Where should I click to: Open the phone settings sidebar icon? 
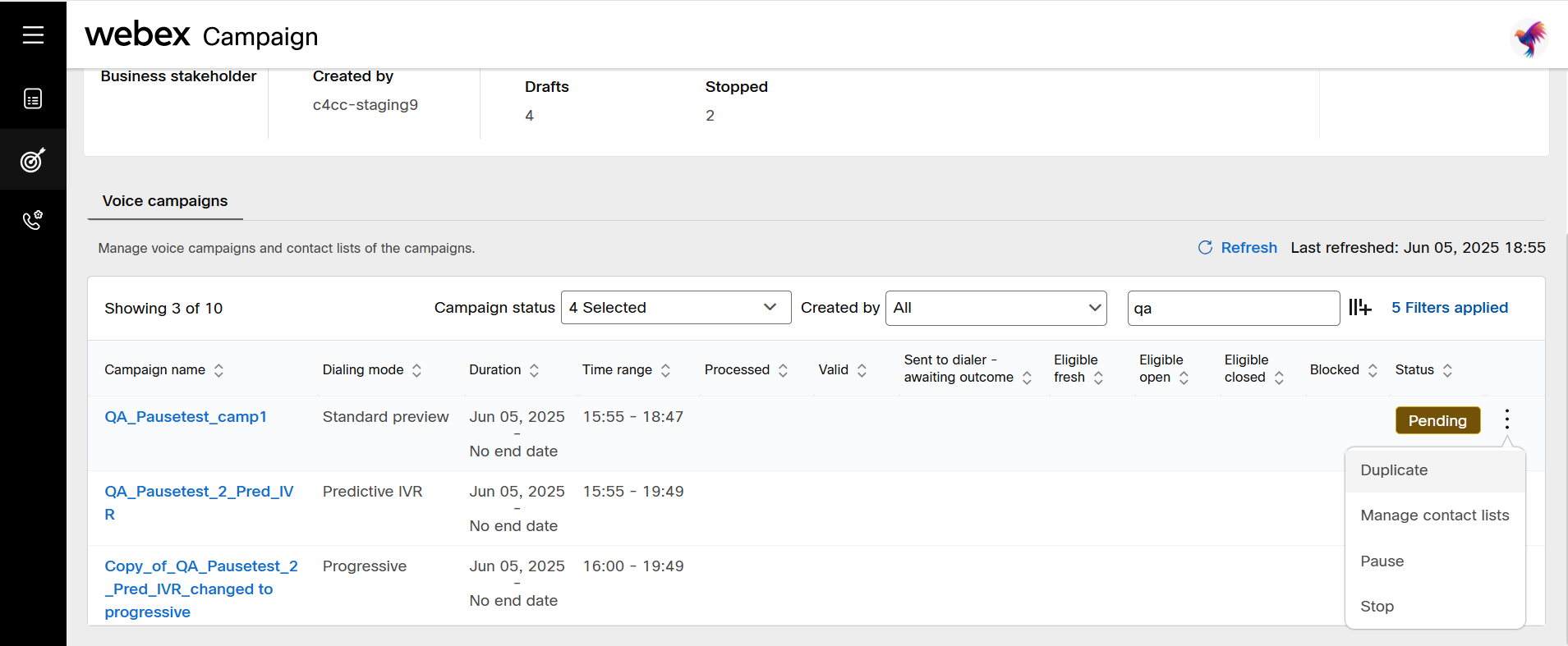tap(33, 220)
